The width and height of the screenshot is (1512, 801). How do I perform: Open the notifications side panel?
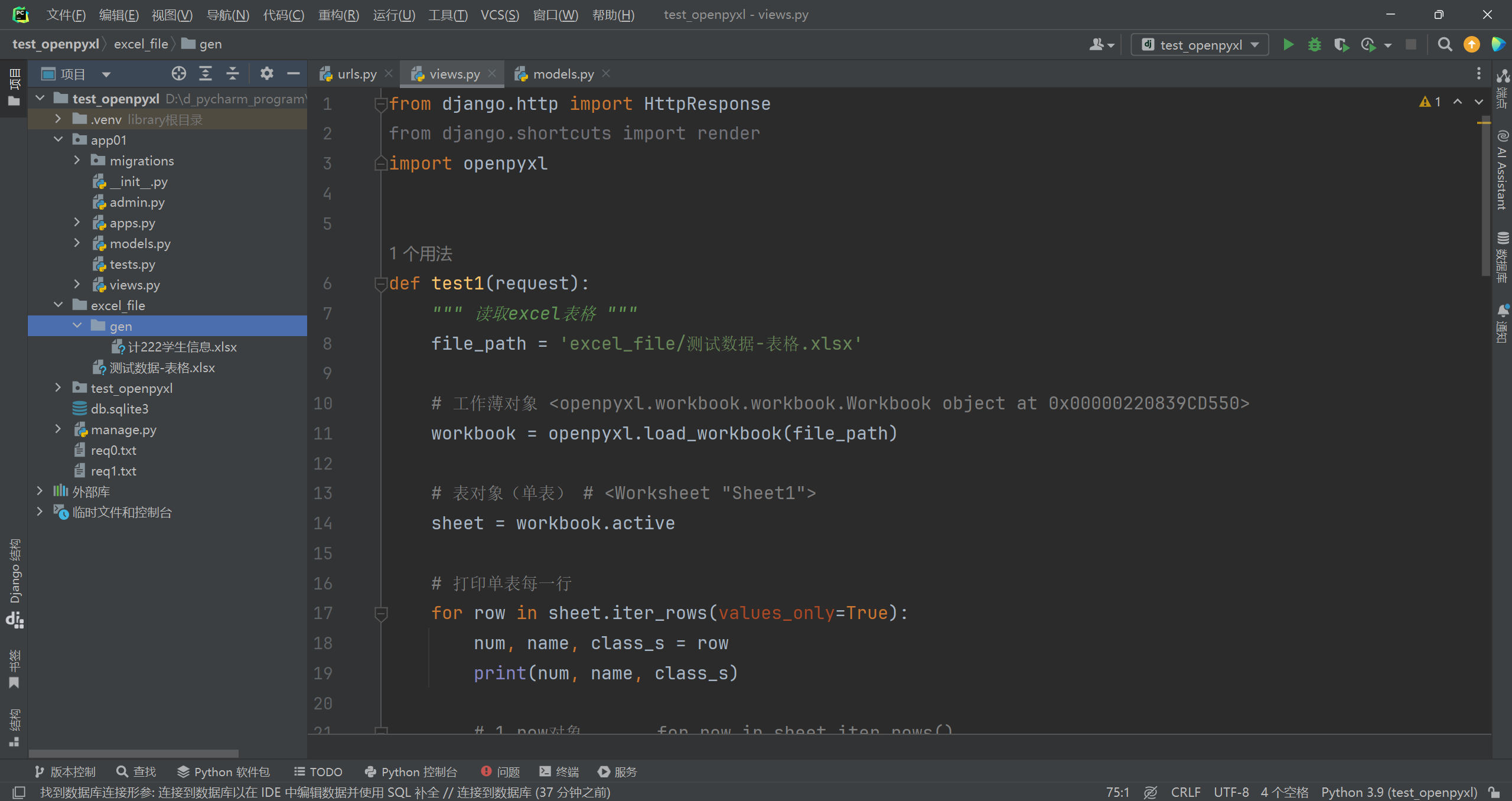[1502, 324]
